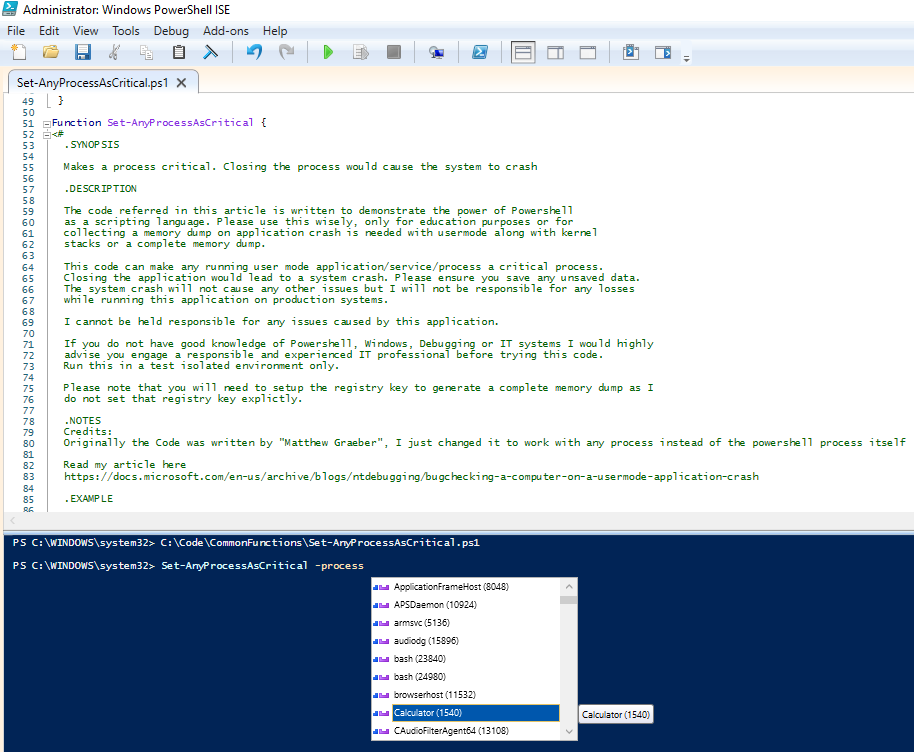Click the Stop Operation square icon
The image size is (914, 752).
(x=394, y=53)
